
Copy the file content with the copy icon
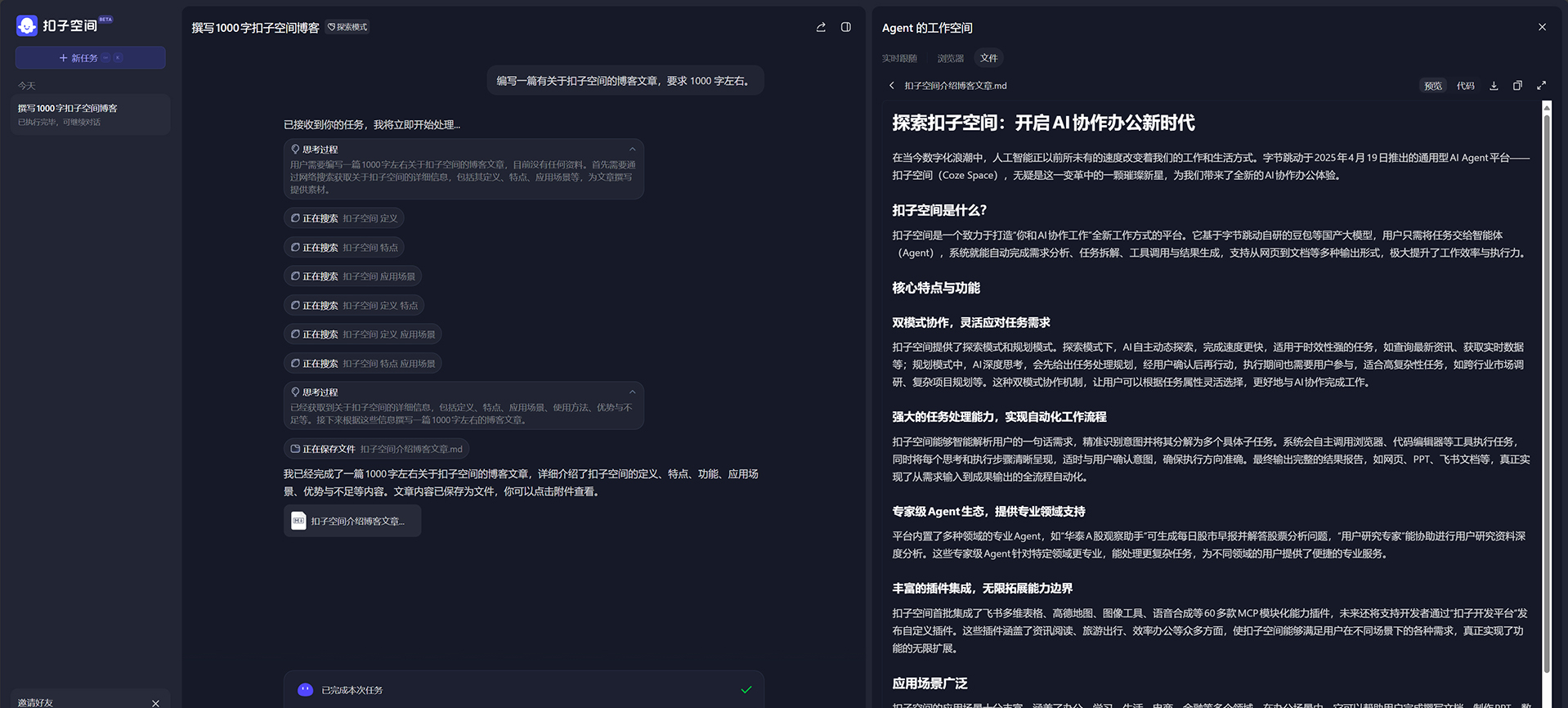(1517, 85)
